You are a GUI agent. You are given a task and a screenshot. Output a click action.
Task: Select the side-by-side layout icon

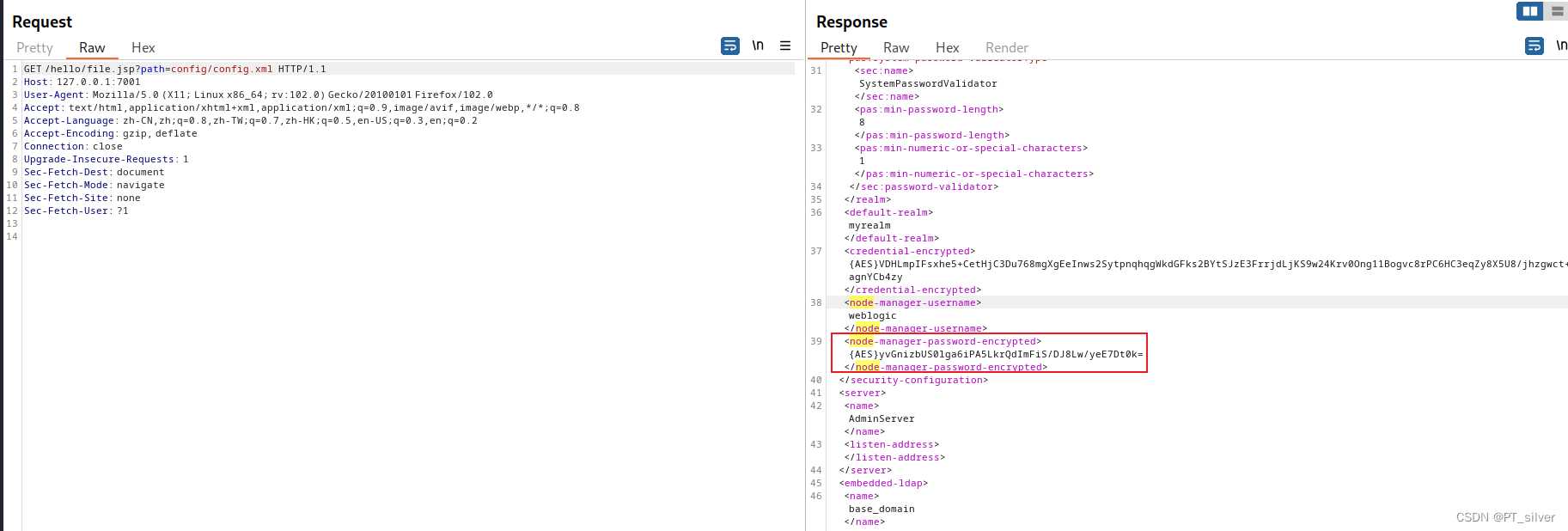[1530, 11]
